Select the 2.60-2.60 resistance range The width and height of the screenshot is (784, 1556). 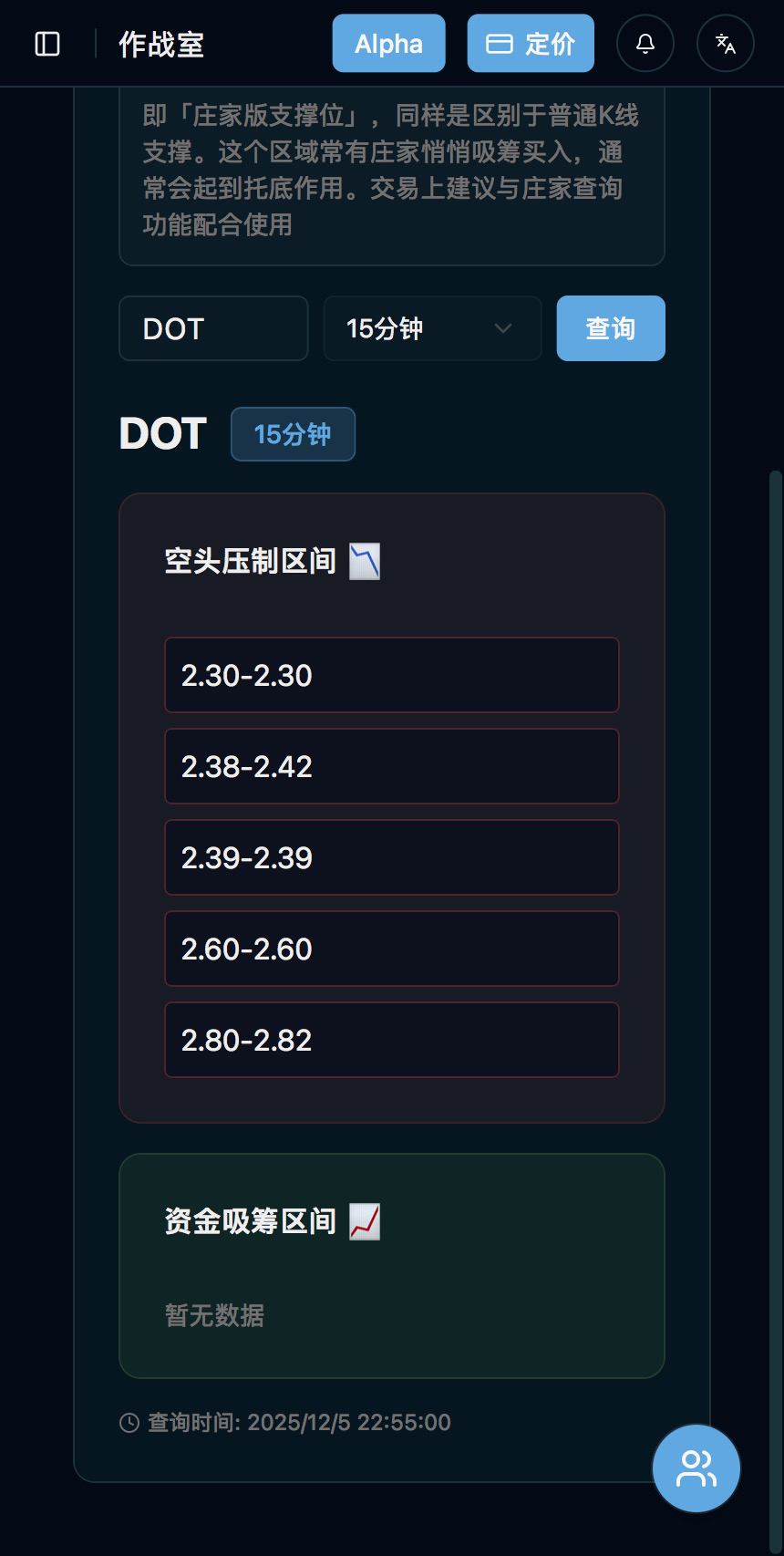pyautogui.click(x=392, y=949)
